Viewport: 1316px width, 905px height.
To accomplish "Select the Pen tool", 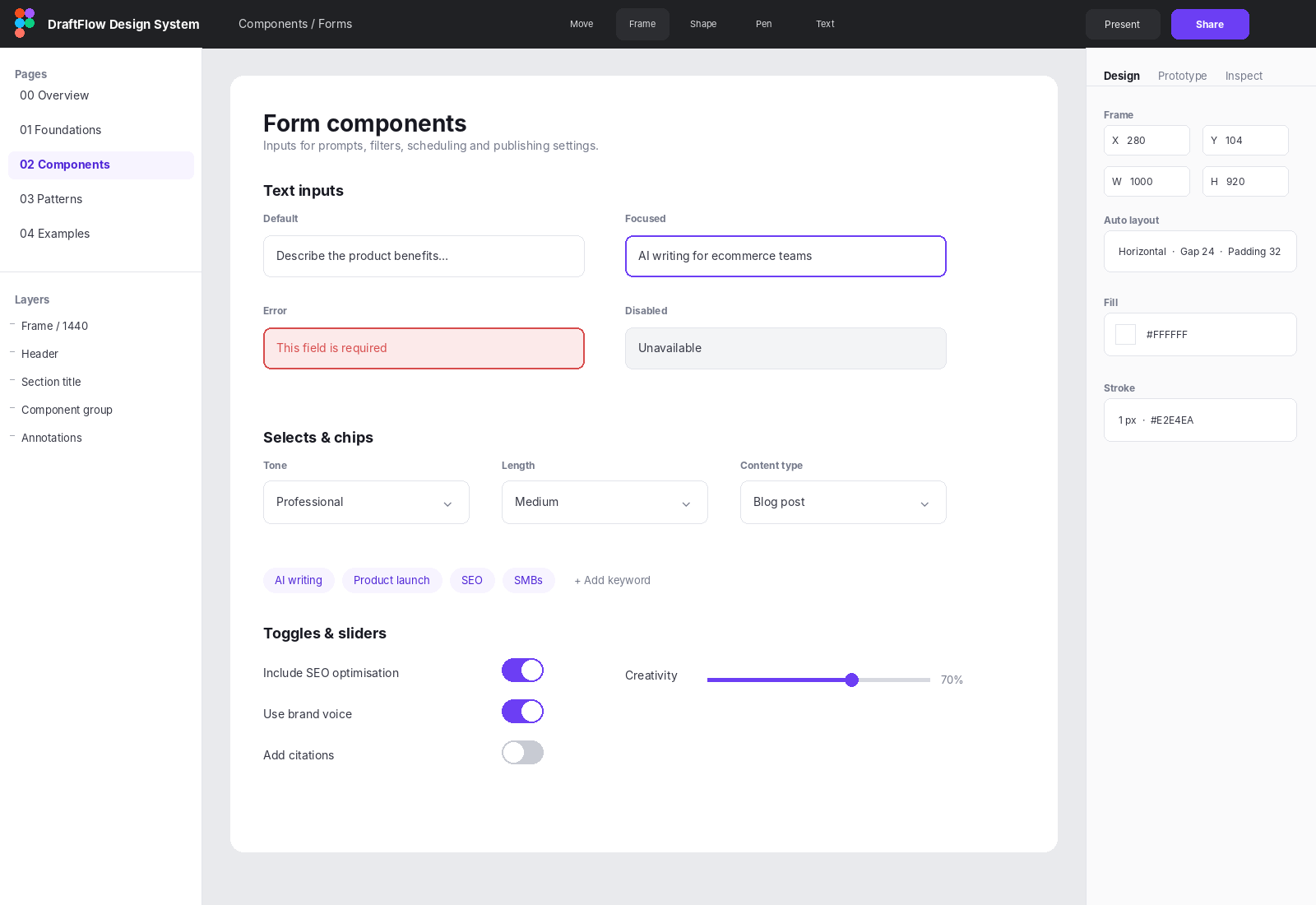I will click(x=764, y=24).
